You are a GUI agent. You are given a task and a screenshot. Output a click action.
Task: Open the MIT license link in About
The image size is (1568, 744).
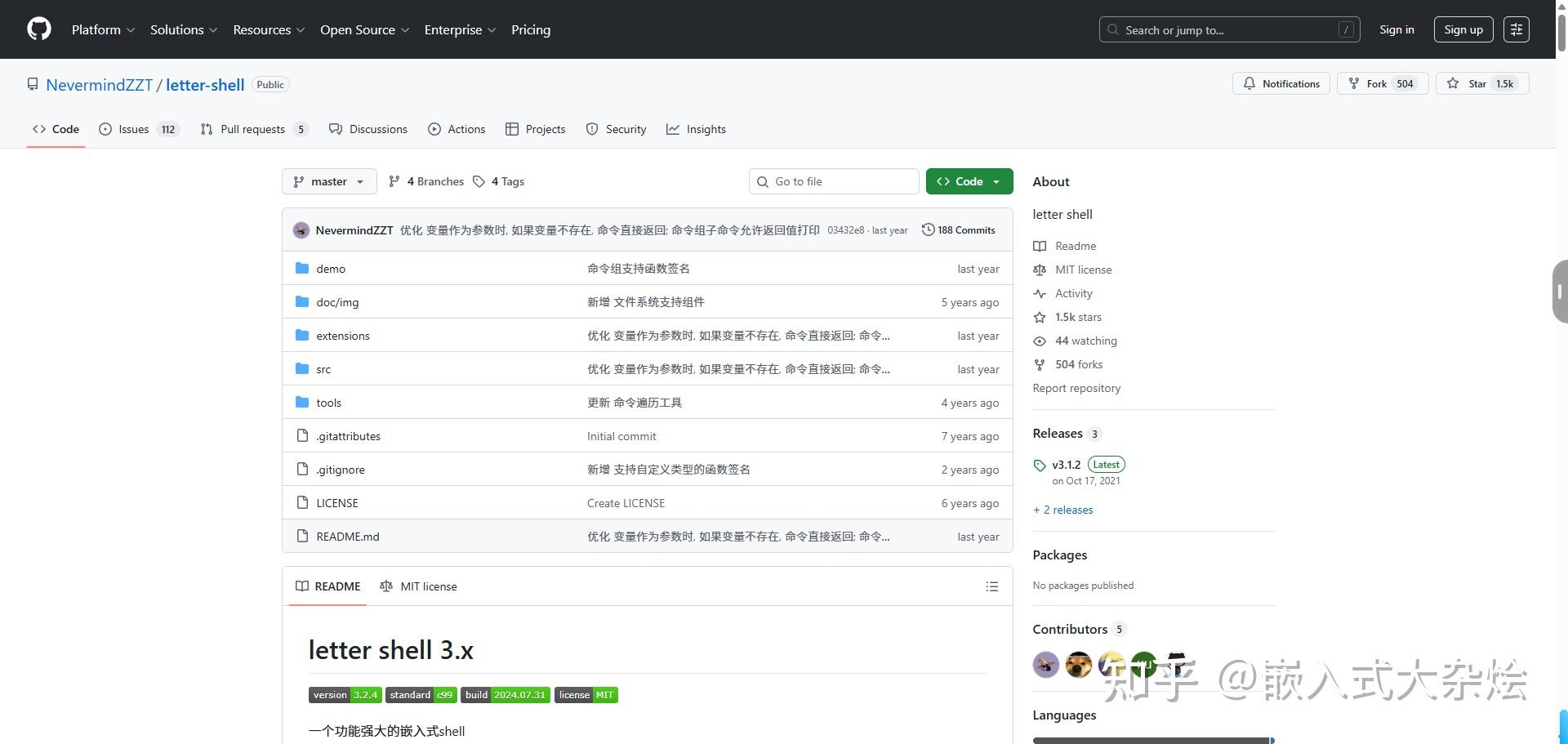pos(1072,270)
